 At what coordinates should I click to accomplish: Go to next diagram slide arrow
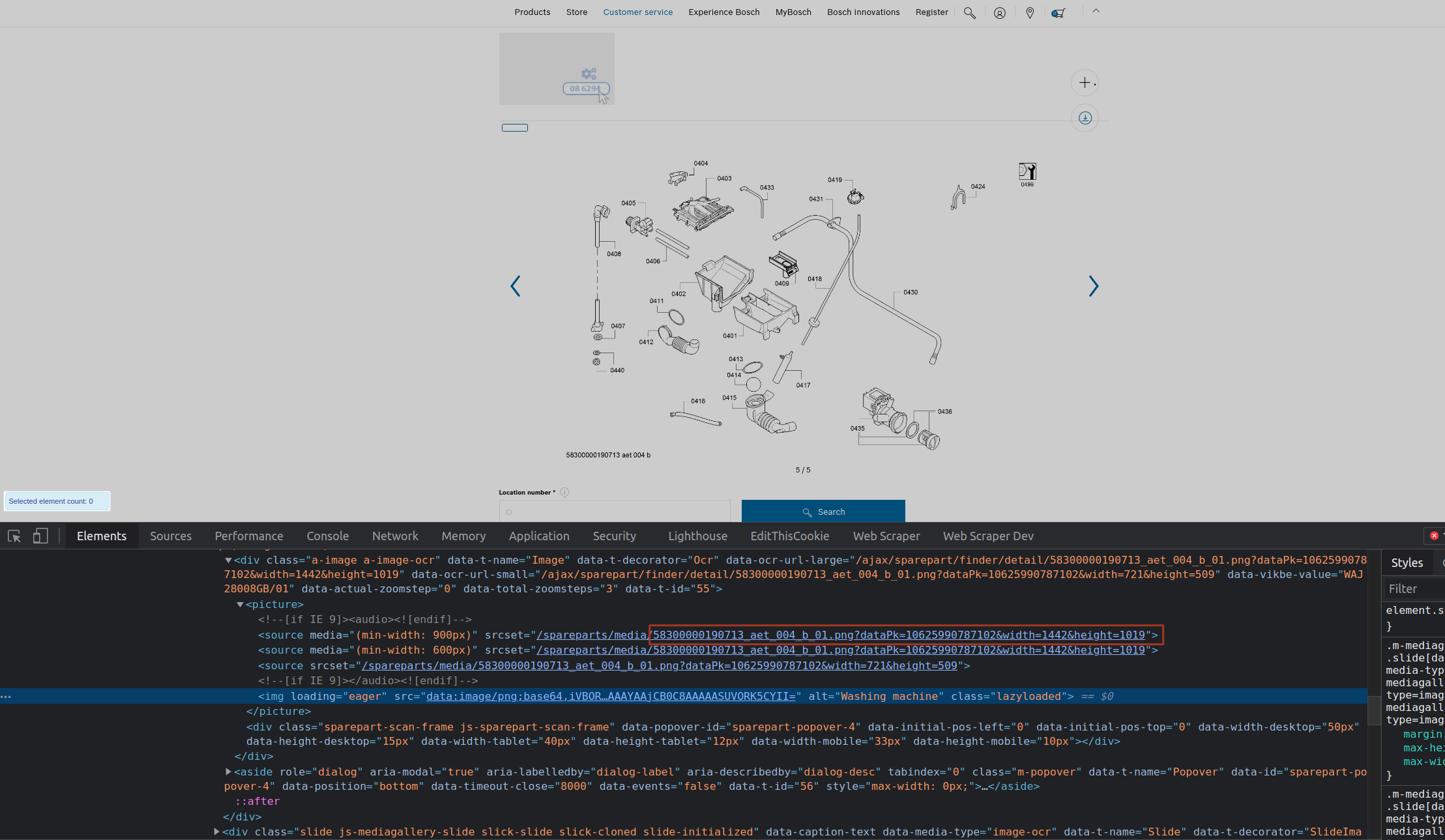tap(1093, 286)
